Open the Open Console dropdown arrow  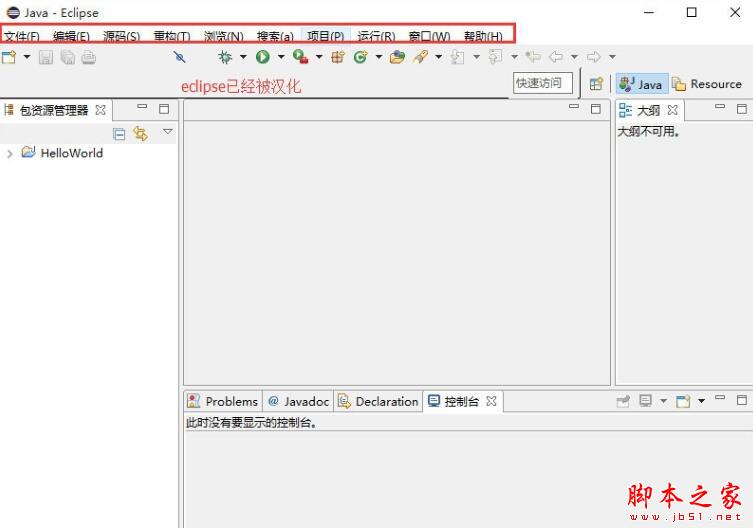point(701,401)
